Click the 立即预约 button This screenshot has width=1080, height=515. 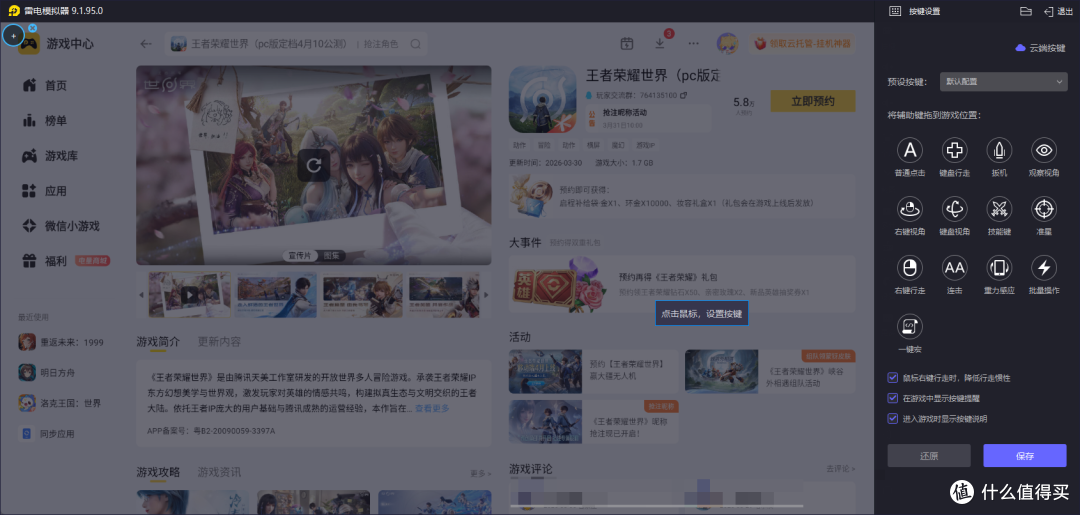point(813,101)
